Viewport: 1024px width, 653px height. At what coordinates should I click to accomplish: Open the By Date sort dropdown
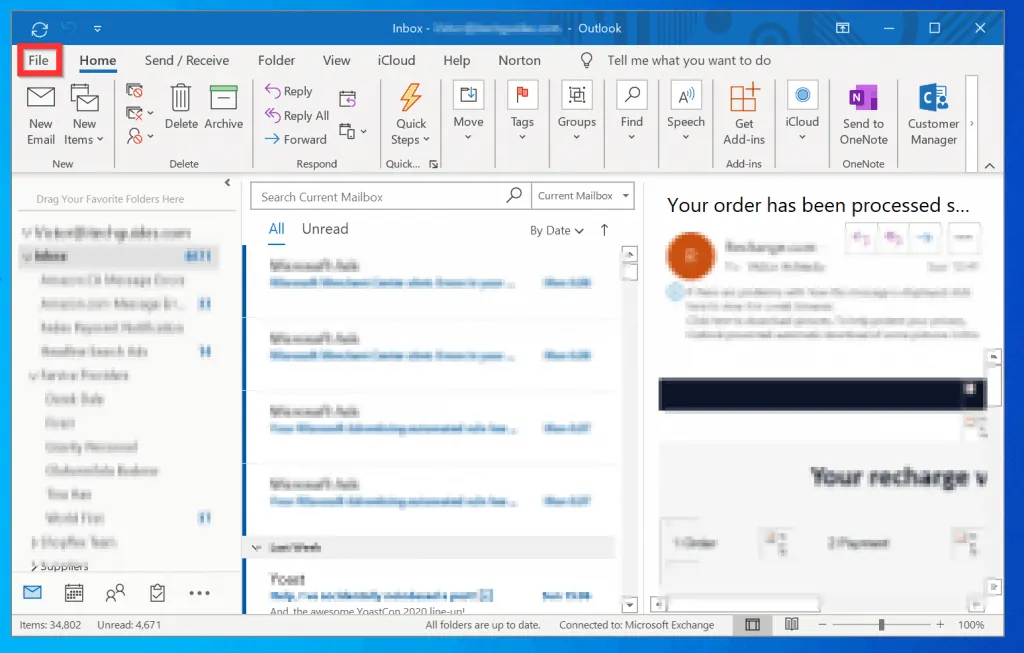pyautogui.click(x=556, y=231)
